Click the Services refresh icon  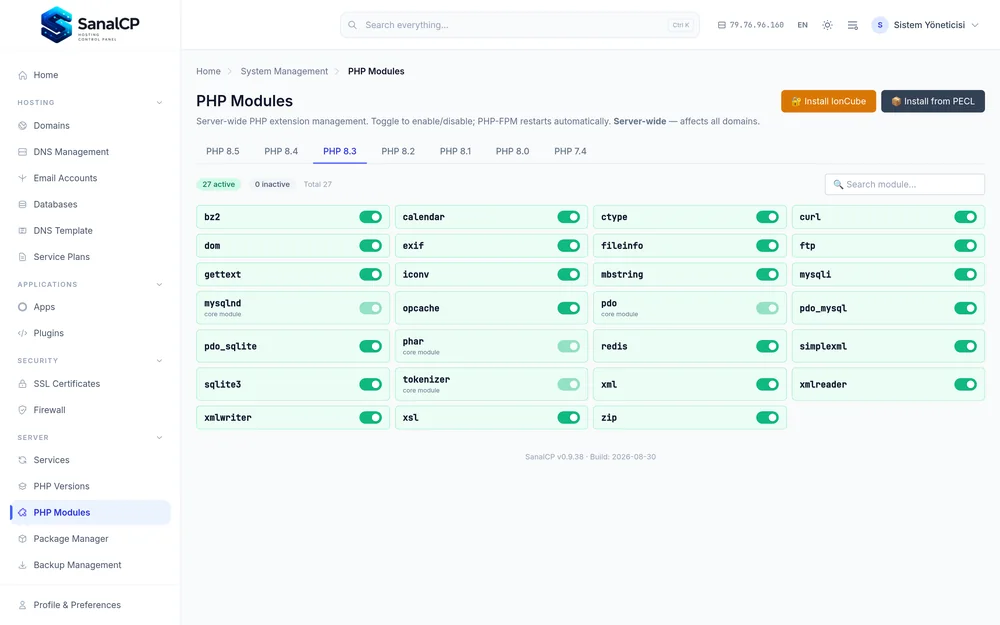pos(22,460)
